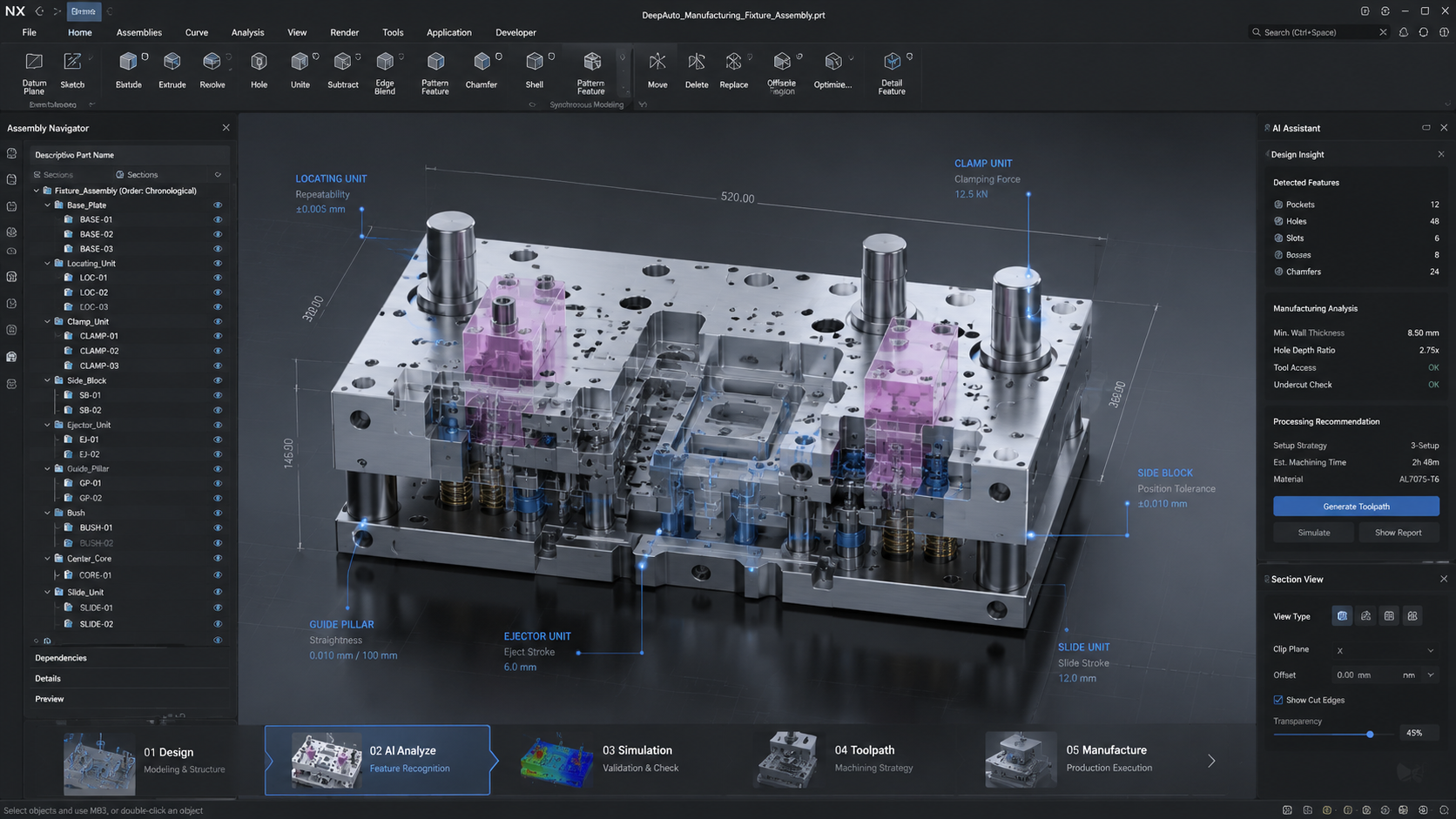Select the Revolve tool
The height and width of the screenshot is (819, 1456).
pos(212,70)
